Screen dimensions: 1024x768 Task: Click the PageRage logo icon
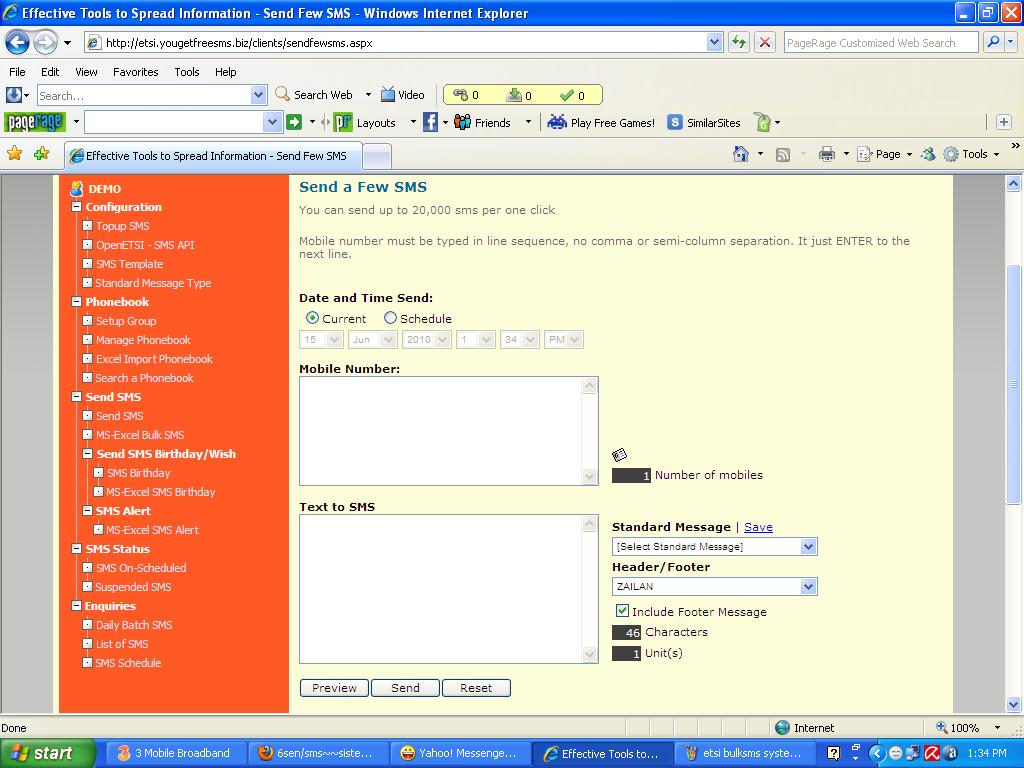(35, 122)
